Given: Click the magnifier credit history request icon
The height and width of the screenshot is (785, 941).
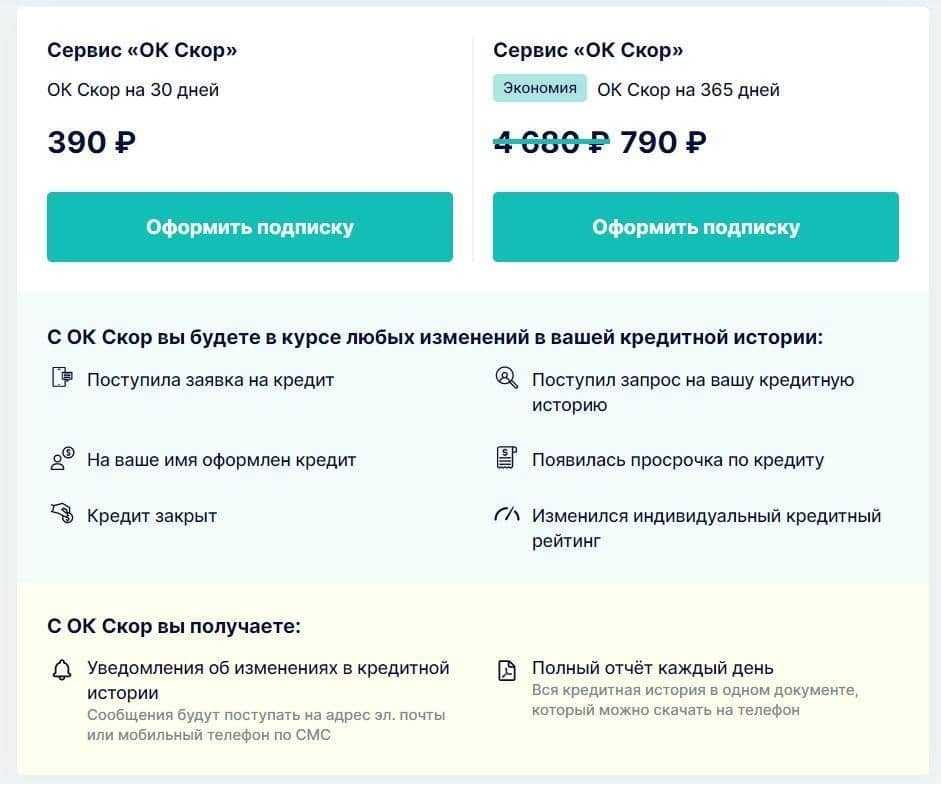Looking at the screenshot, I should click(x=506, y=378).
